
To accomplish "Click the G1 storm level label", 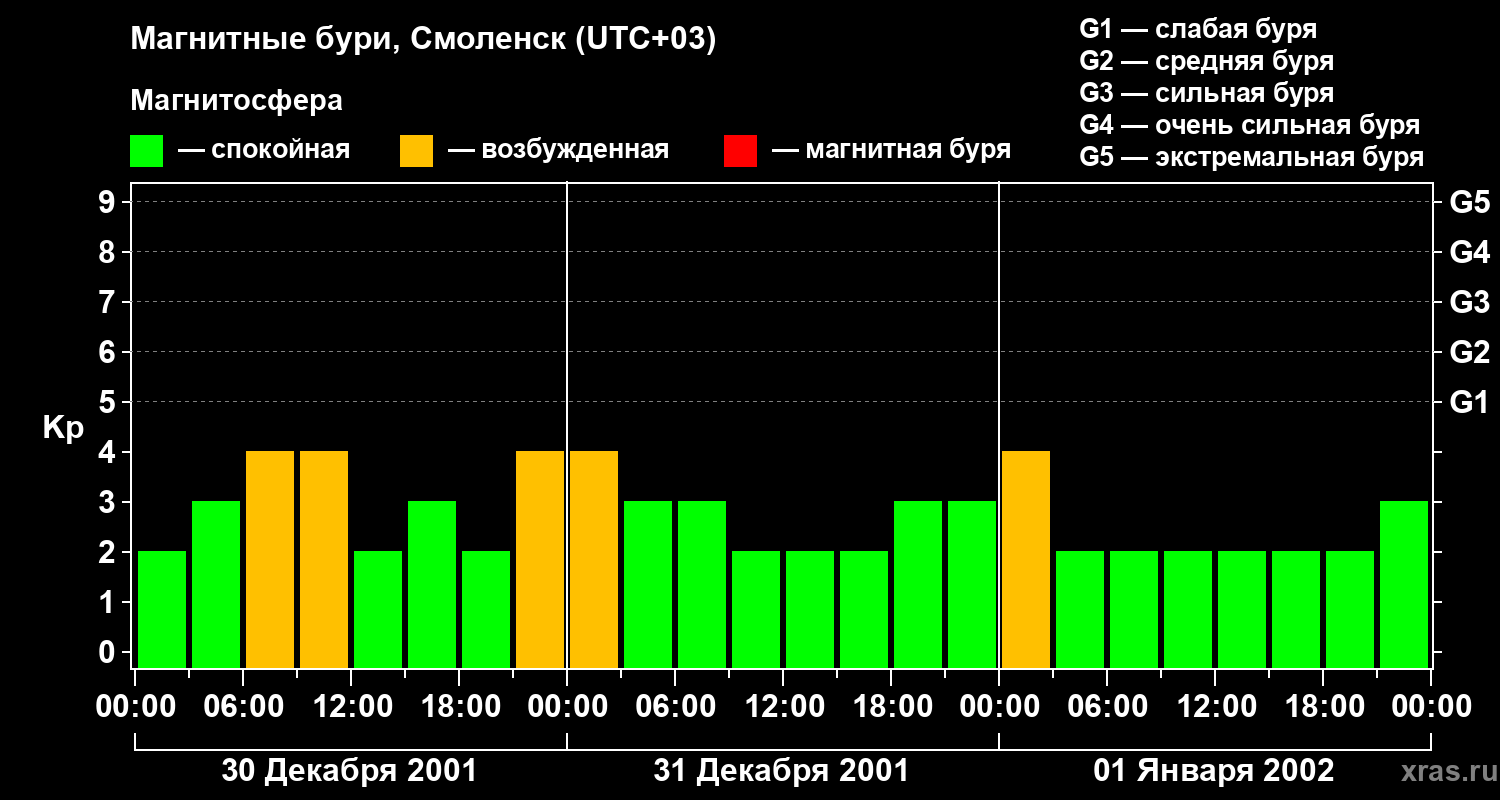I will [x=1469, y=402].
